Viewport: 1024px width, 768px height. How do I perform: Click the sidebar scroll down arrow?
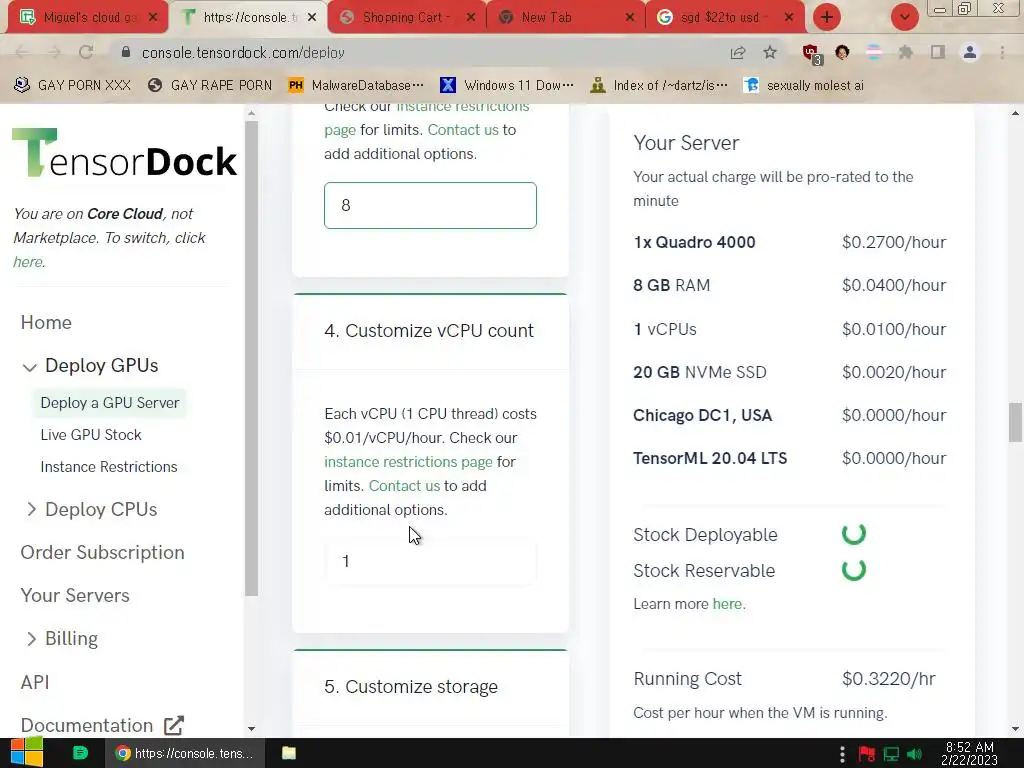pyautogui.click(x=251, y=729)
